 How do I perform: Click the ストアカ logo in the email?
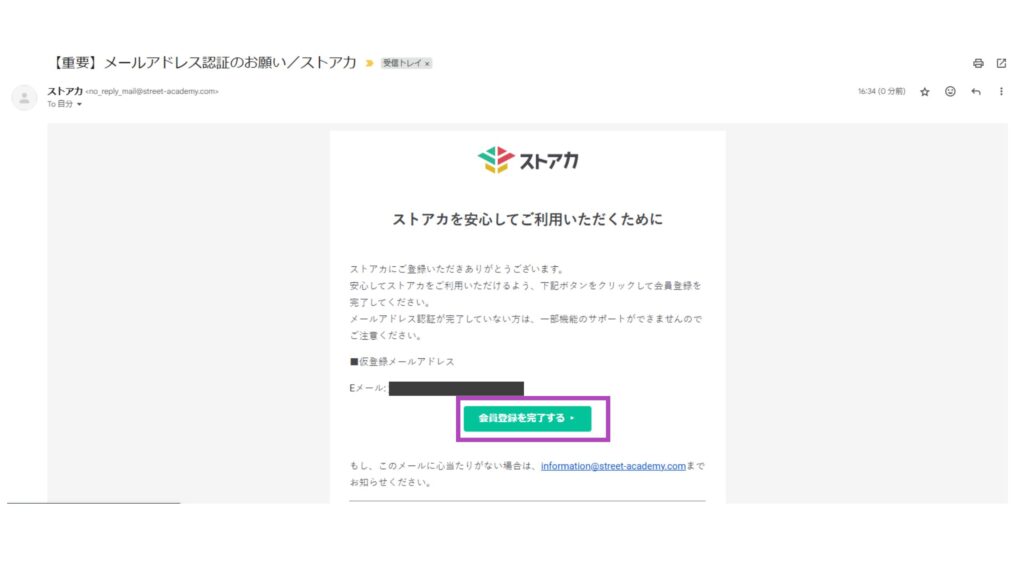(x=528, y=160)
